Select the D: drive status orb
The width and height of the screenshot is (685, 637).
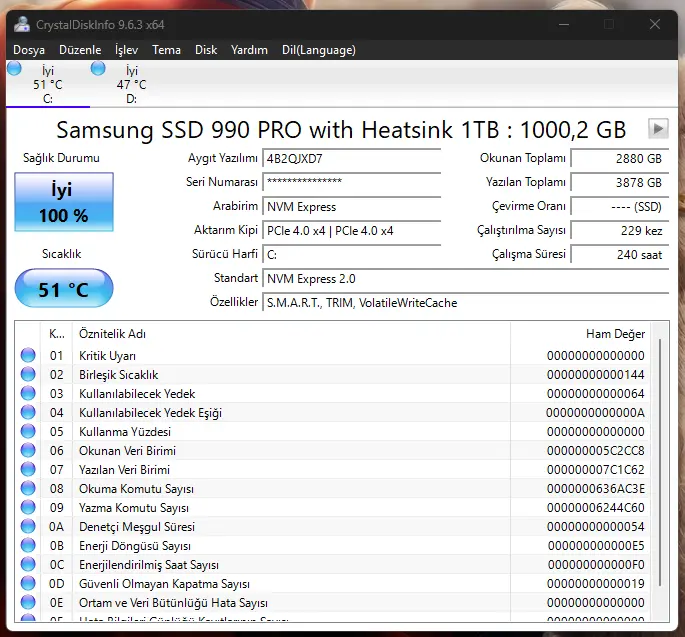98,69
